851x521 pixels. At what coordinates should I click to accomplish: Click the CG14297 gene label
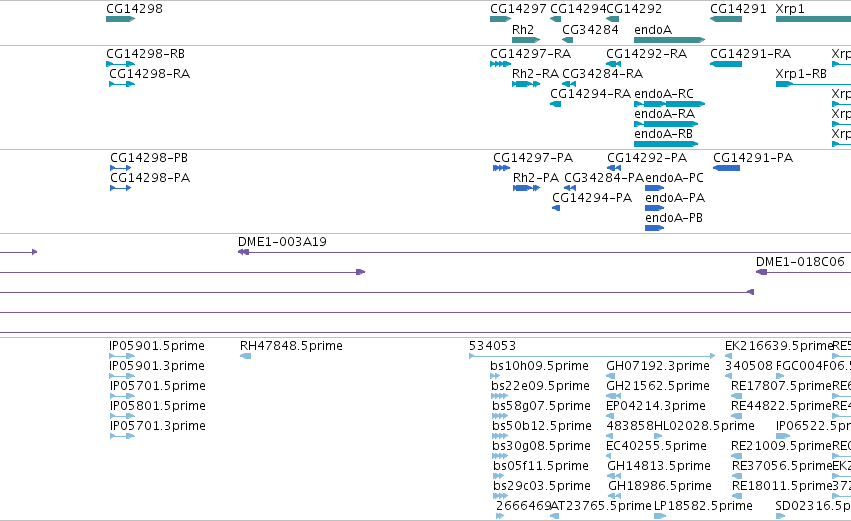(x=518, y=9)
